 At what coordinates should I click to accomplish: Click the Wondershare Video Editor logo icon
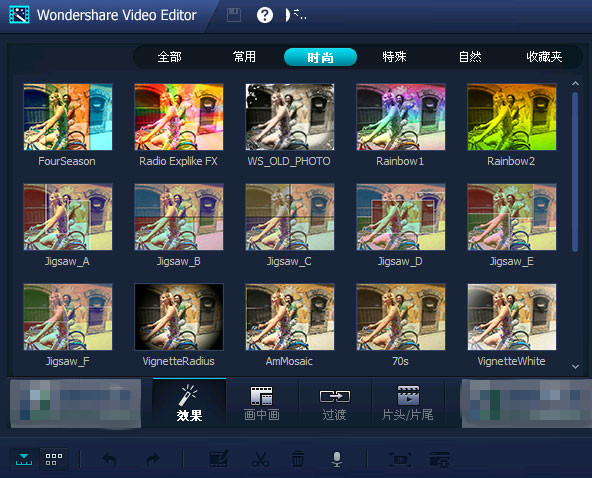[19, 15]
